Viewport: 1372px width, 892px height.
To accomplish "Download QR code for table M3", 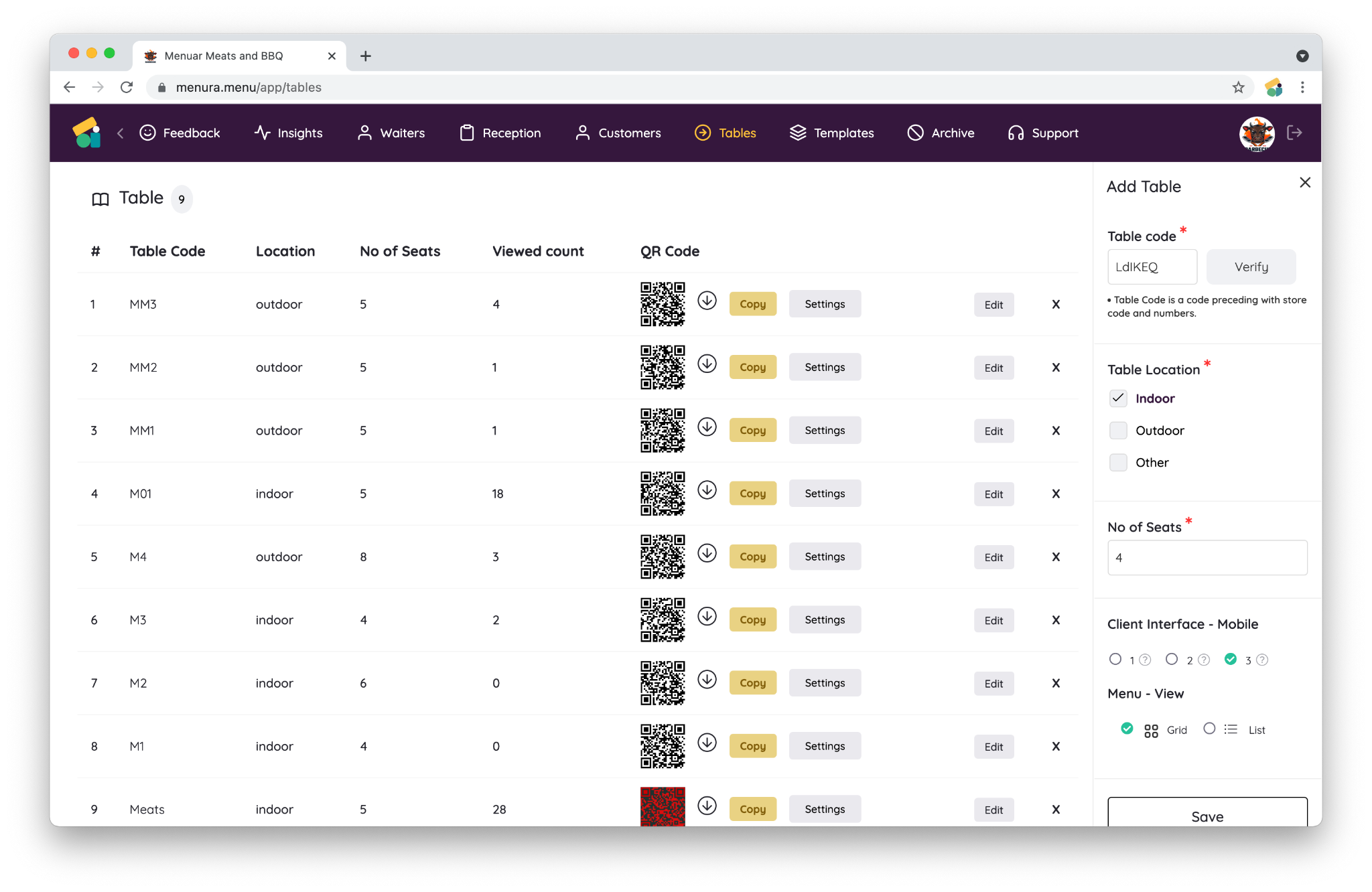I will [x=707, y=616].
